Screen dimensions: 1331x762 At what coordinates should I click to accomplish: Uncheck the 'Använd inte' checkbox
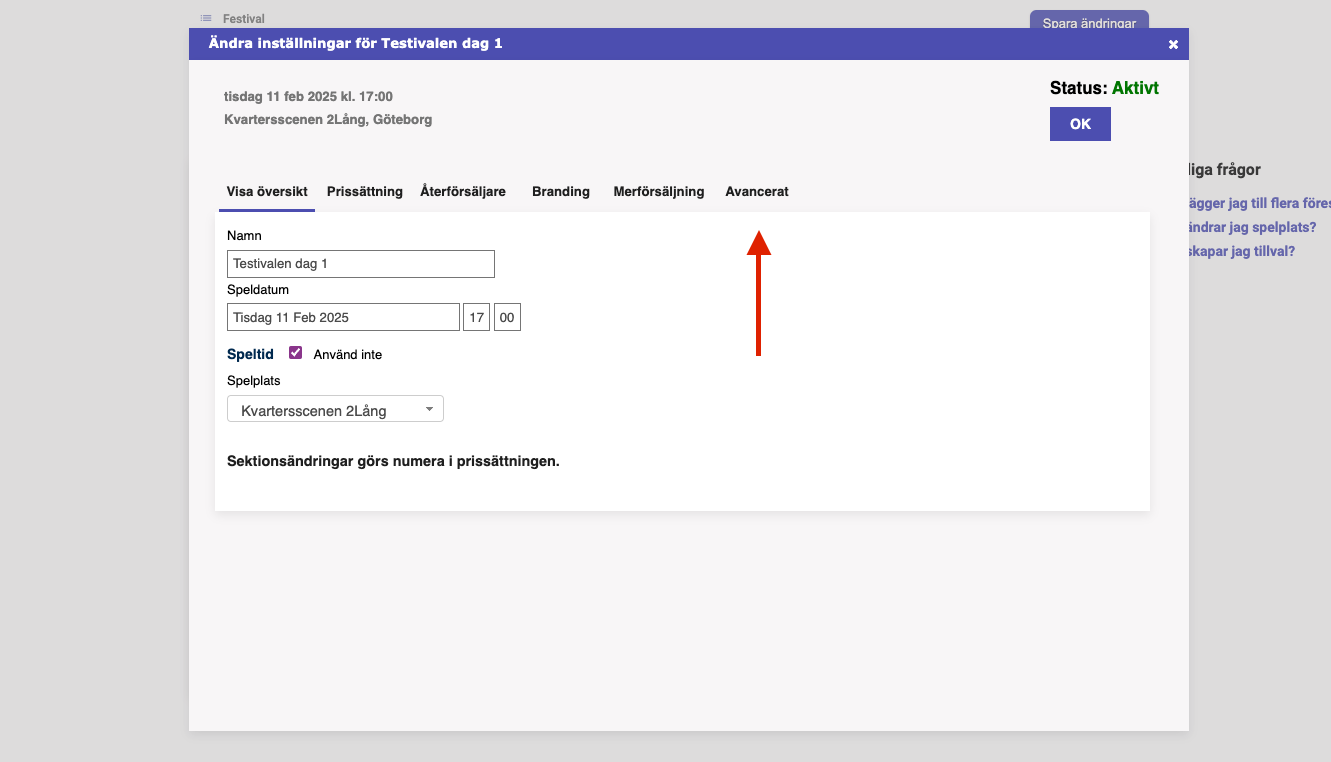click(x=295, y=353)
